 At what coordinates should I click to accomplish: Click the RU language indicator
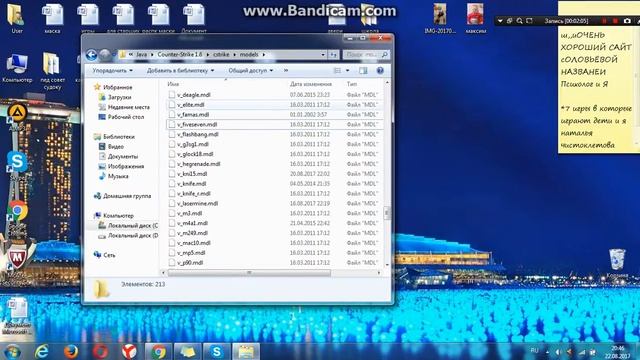pos(534,351)
